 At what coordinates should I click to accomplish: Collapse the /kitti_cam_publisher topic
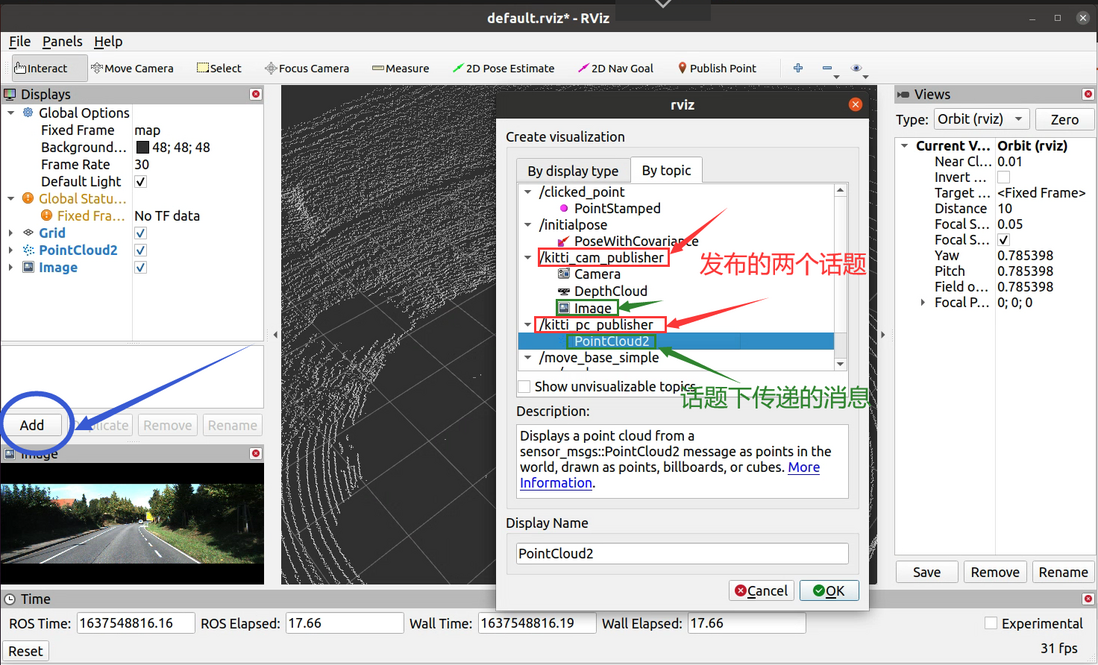click(x=528, y=258)
